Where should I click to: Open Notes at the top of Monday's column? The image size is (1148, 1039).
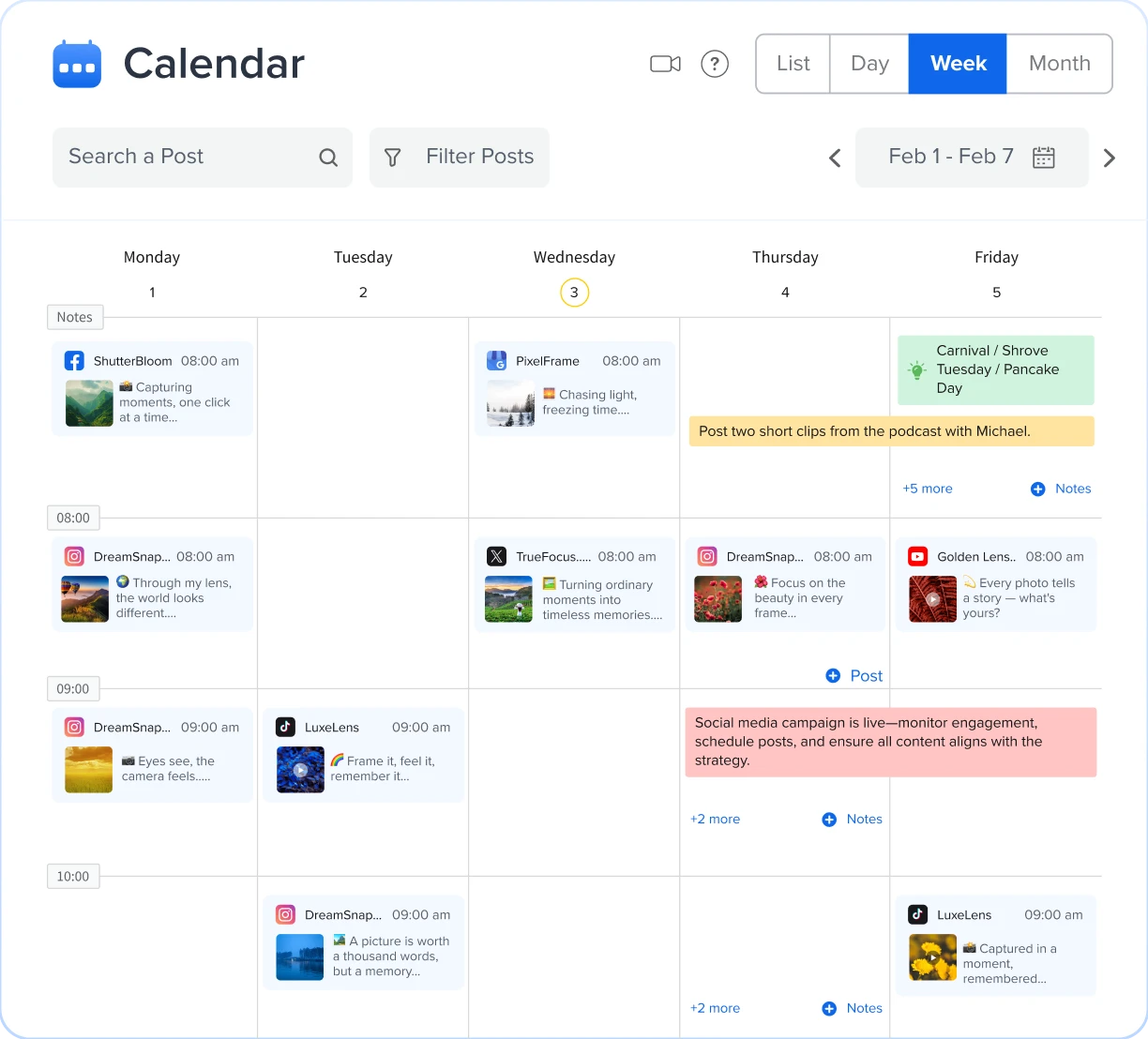pos(75,317)
